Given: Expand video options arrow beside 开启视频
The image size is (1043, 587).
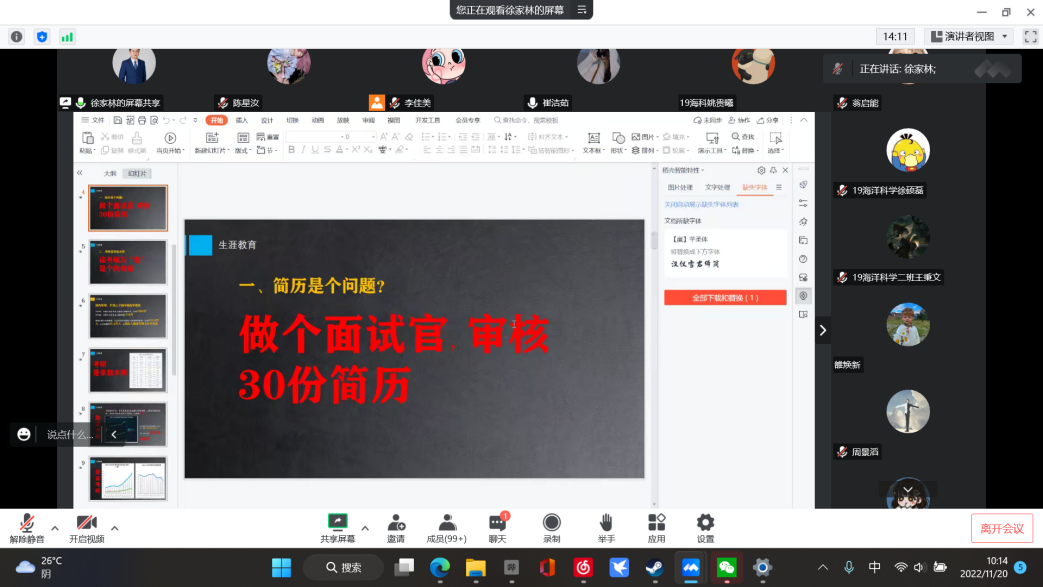Looking at the screenshot, I should click(x=115, y=528).
